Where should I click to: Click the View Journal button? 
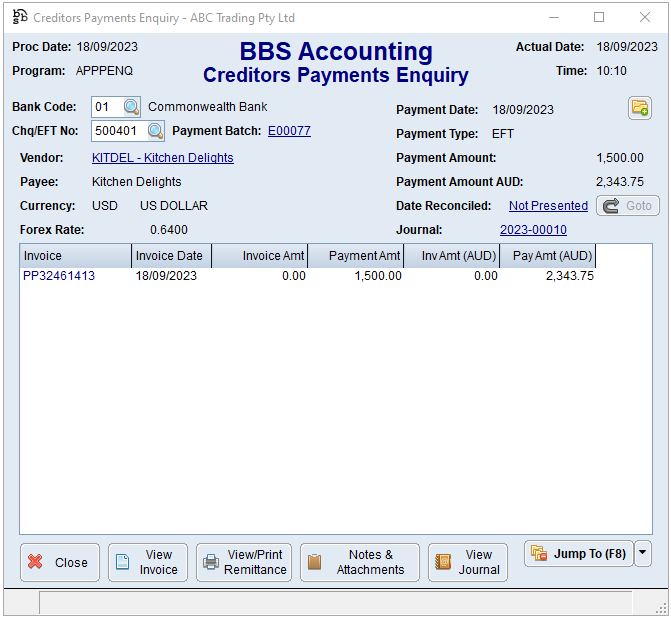[468, 562]
